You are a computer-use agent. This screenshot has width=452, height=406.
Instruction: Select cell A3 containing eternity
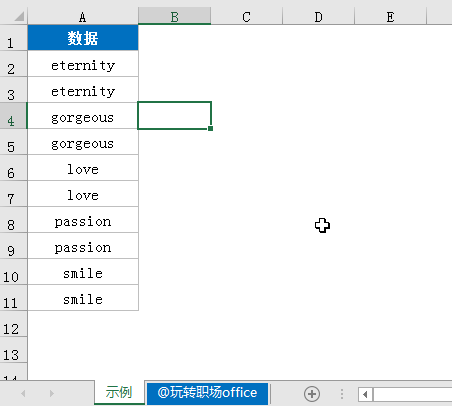(x=83, y=90)
